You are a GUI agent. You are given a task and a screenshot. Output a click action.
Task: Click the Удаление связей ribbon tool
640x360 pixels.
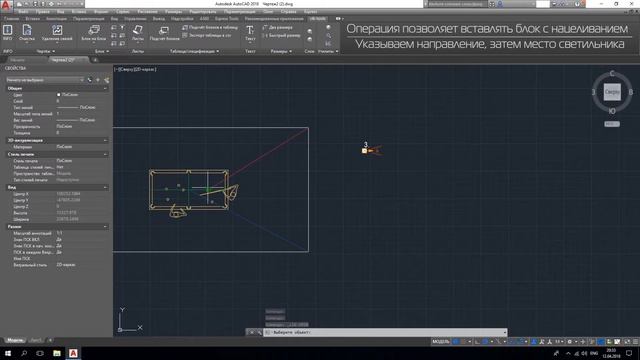[57, 32]
